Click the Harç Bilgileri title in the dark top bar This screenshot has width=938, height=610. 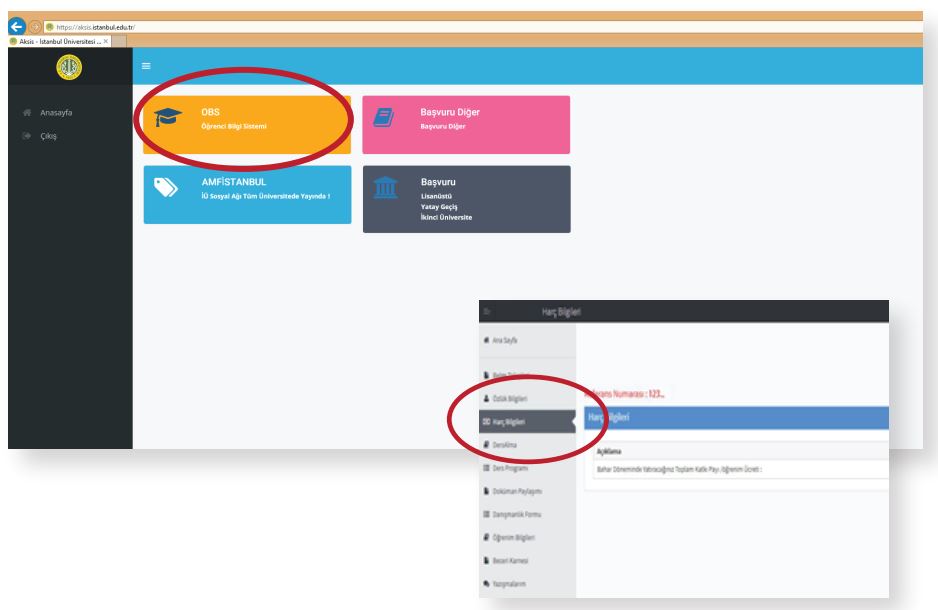tap(561, 312)
